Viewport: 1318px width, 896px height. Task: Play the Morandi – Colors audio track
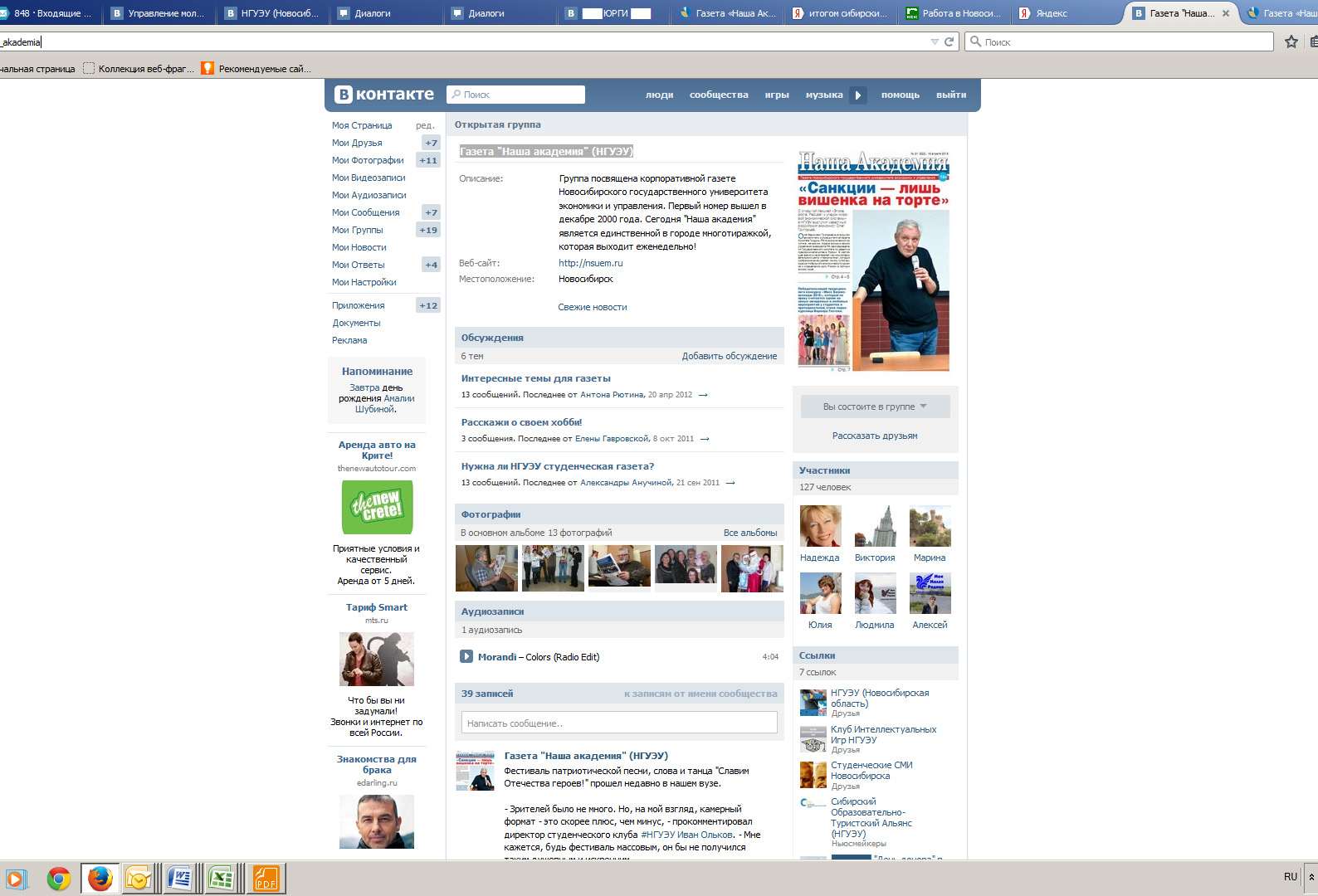[x=466, y=657]
